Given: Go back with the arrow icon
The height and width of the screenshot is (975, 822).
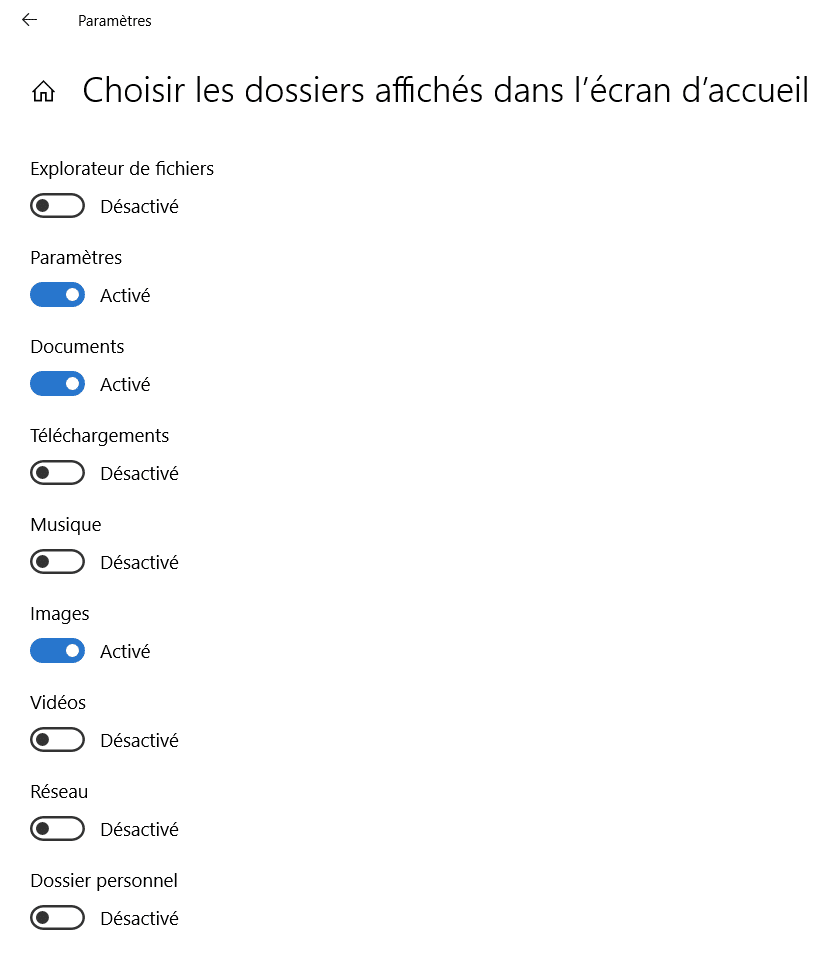Looking at the screenshot, I should tap(29, 20).
